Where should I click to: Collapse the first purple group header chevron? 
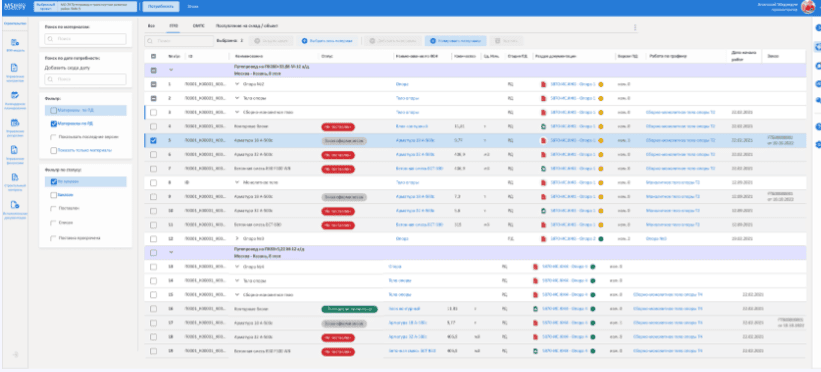tap(171, 70)
